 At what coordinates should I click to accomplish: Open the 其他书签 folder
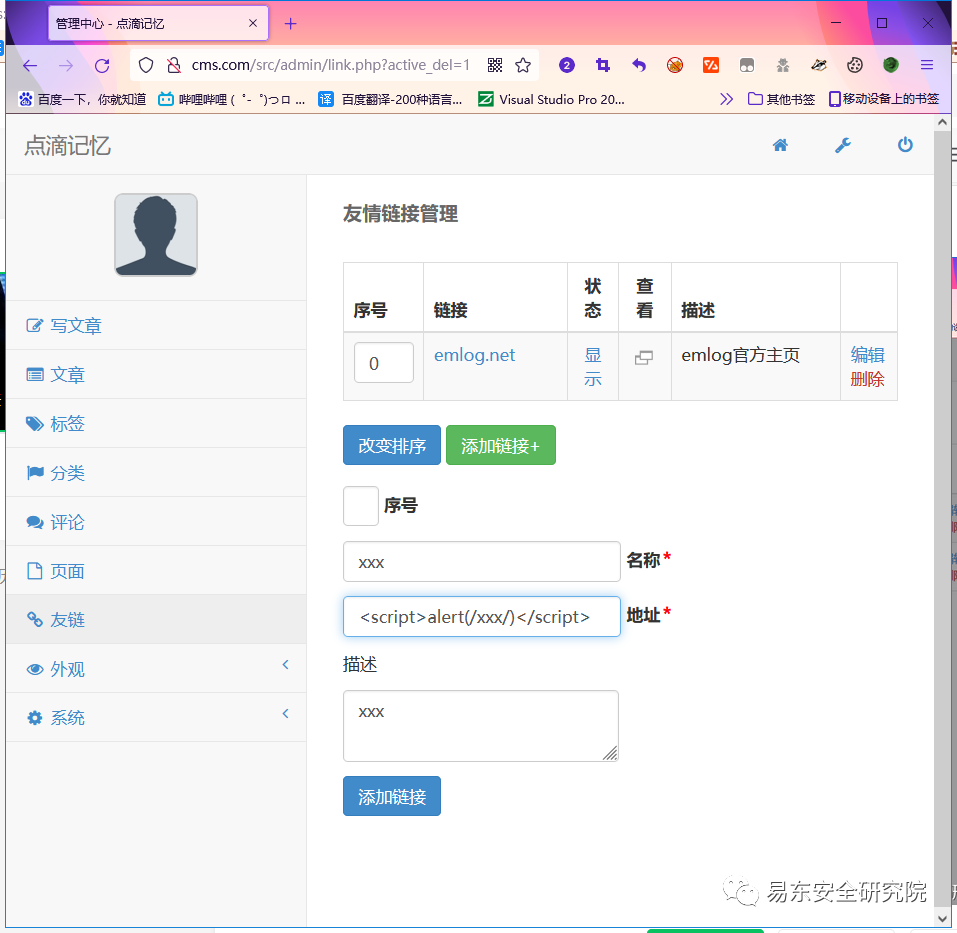coord(781,99)
